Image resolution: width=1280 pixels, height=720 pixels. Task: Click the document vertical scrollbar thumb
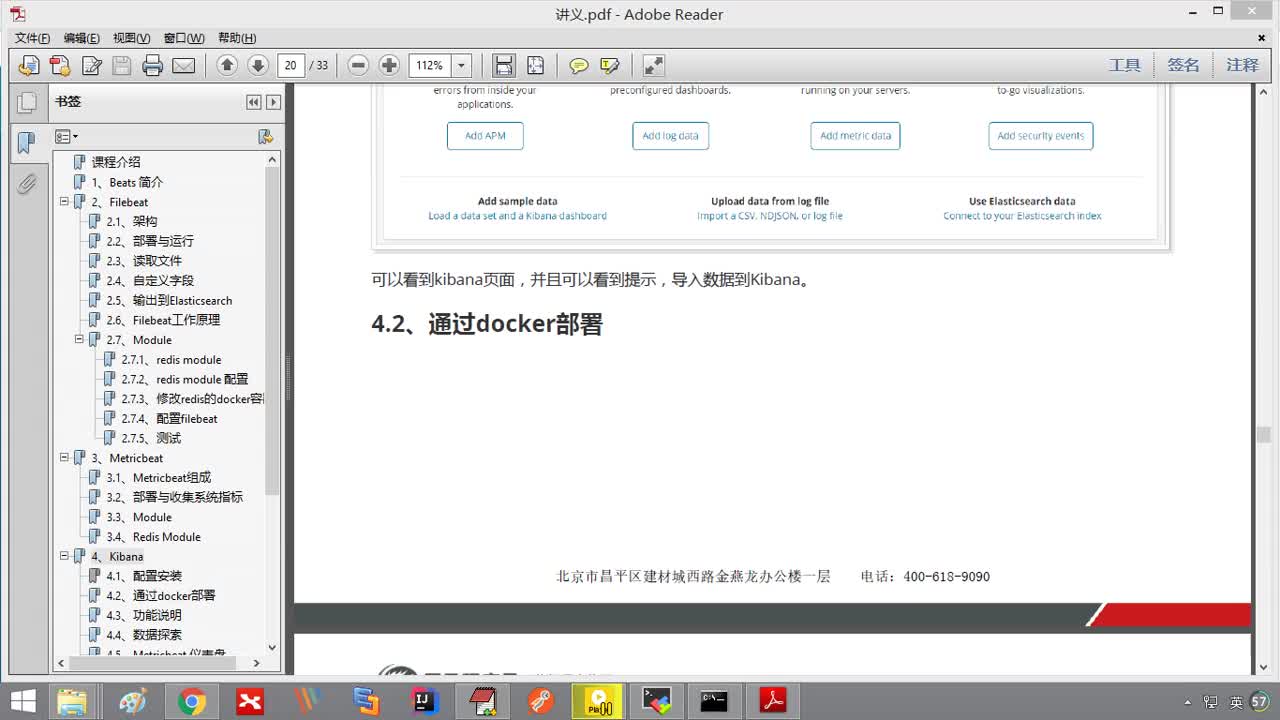(1264, 435)
